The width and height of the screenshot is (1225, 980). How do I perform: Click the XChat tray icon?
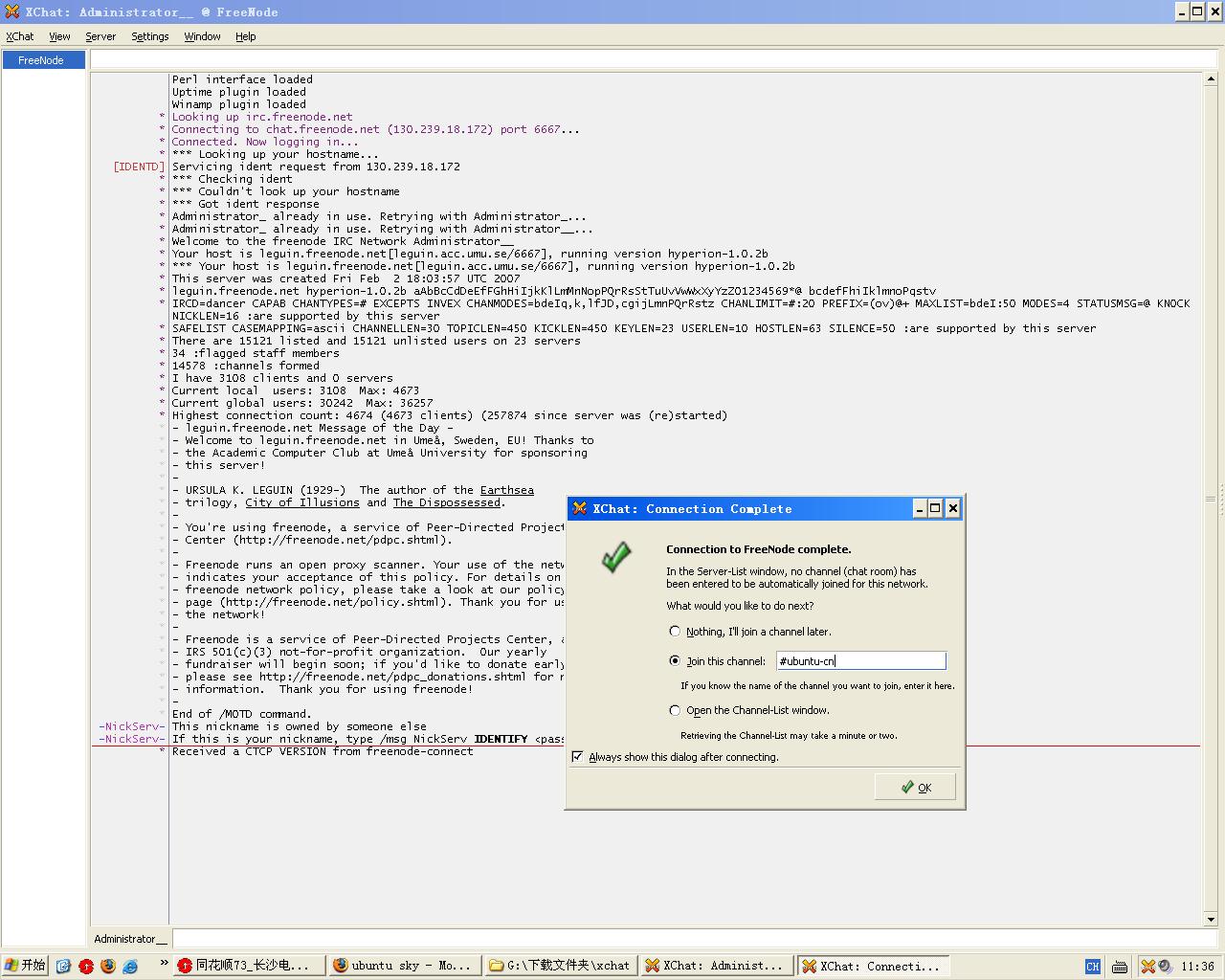point(1147,967)
